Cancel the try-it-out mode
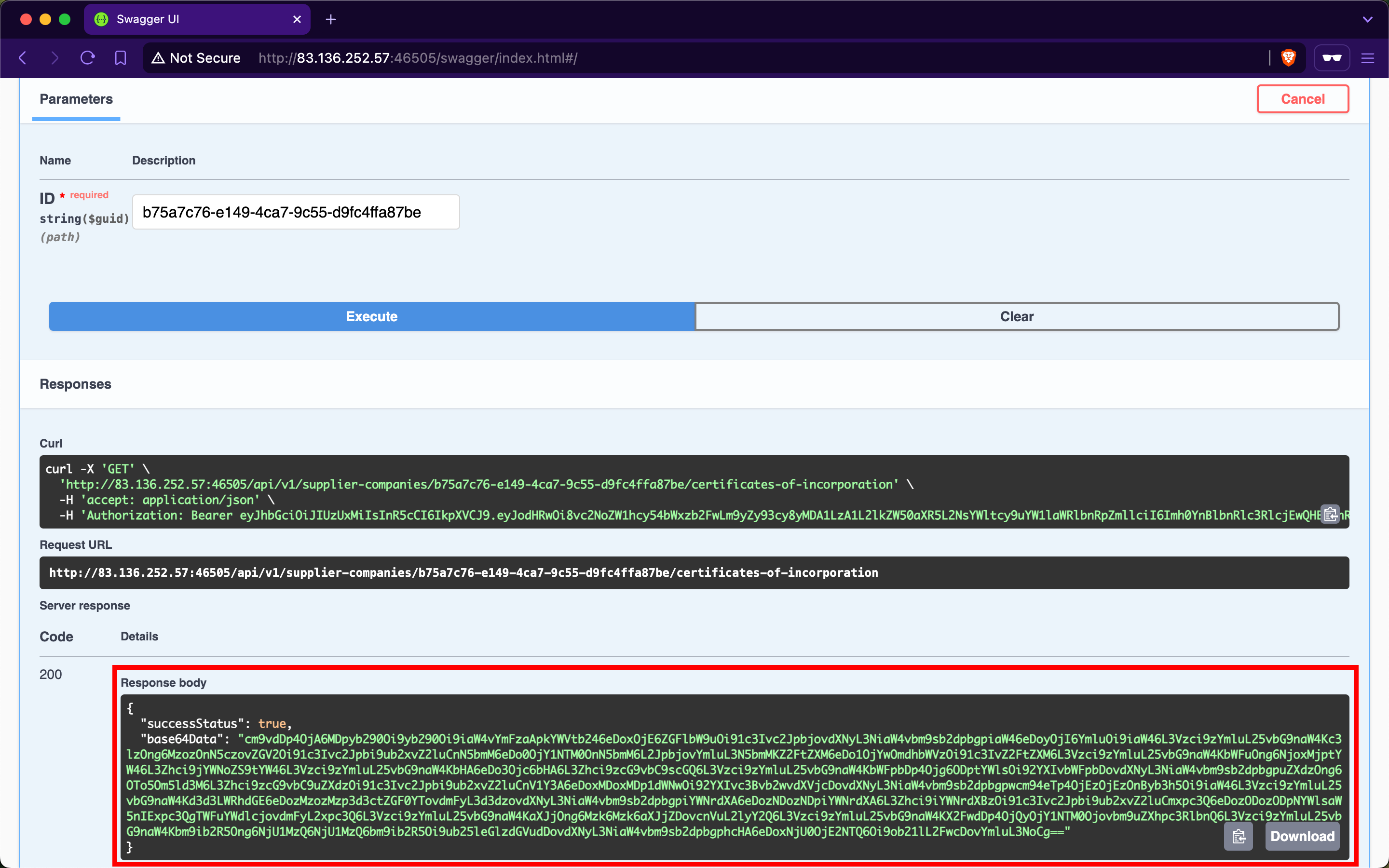1389x868 pixels. [x=1302, y=99]
